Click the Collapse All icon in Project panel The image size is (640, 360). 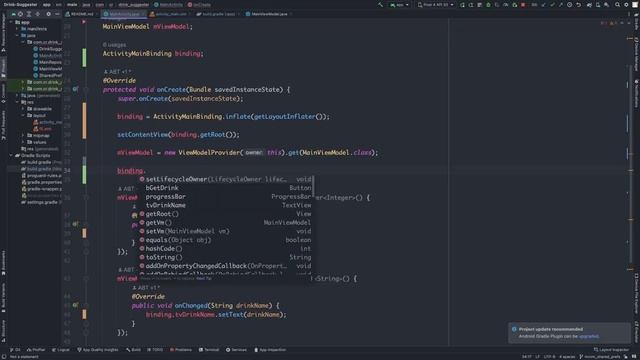click(x=38, y=14)
